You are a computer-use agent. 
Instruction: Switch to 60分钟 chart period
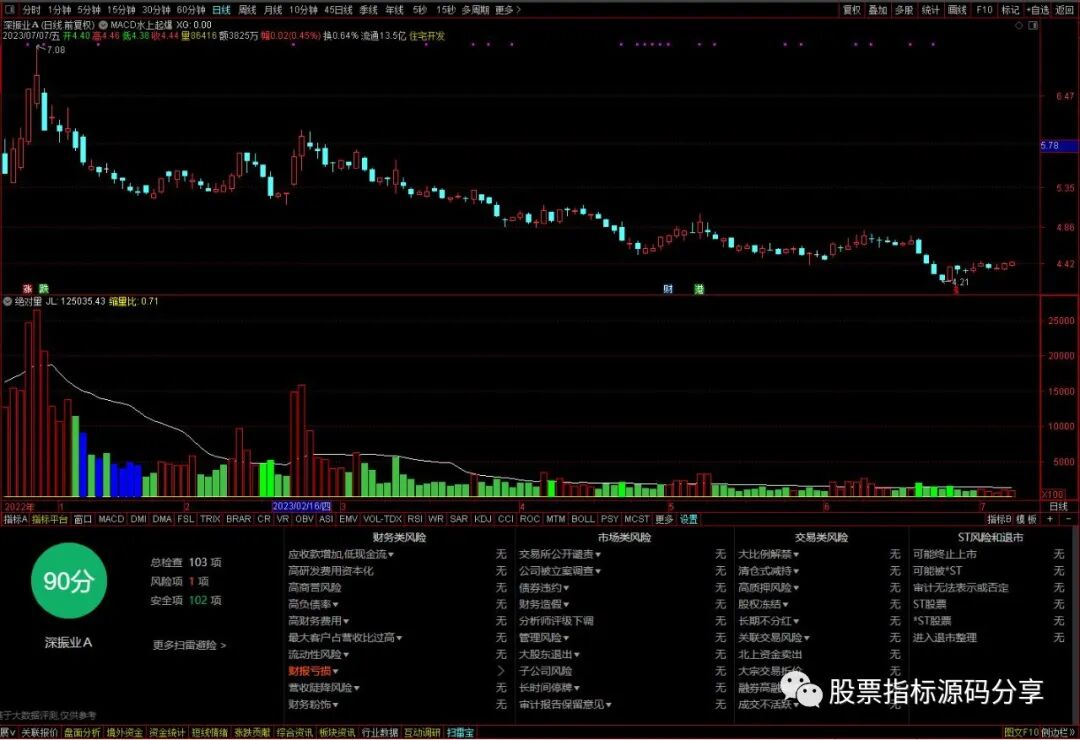[191, 10]
